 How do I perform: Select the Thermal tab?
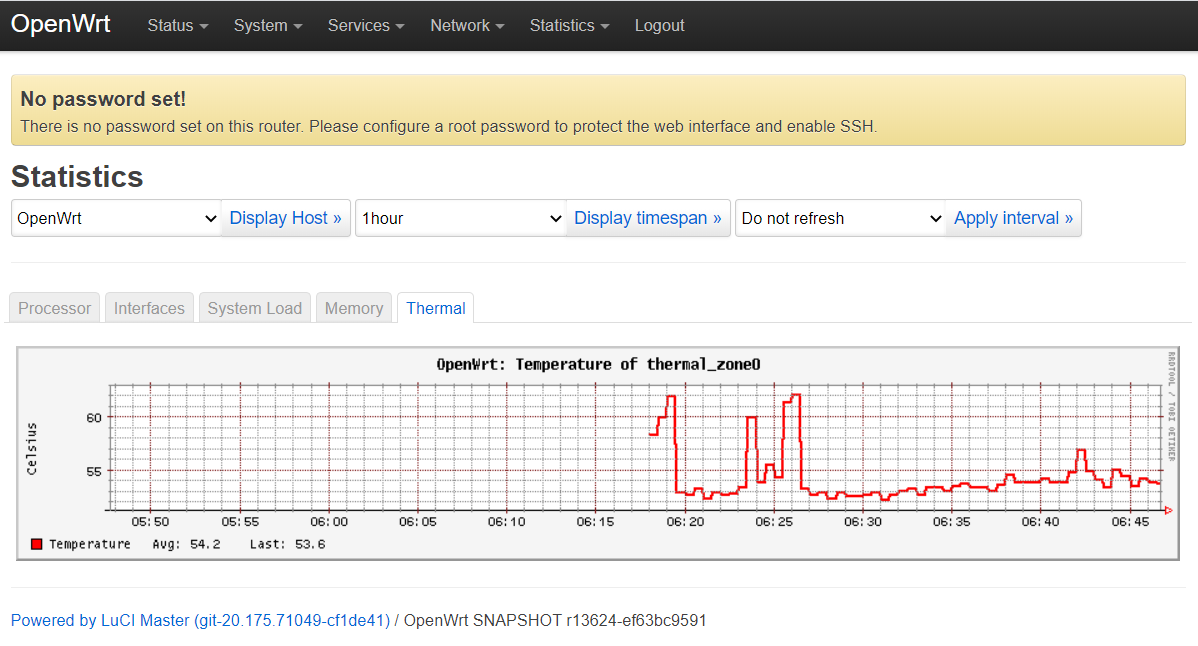point(435,308)
